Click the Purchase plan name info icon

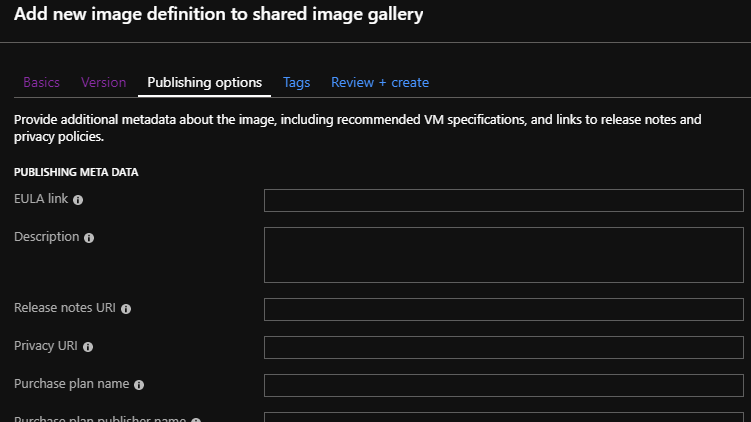(x=139, y=385)
